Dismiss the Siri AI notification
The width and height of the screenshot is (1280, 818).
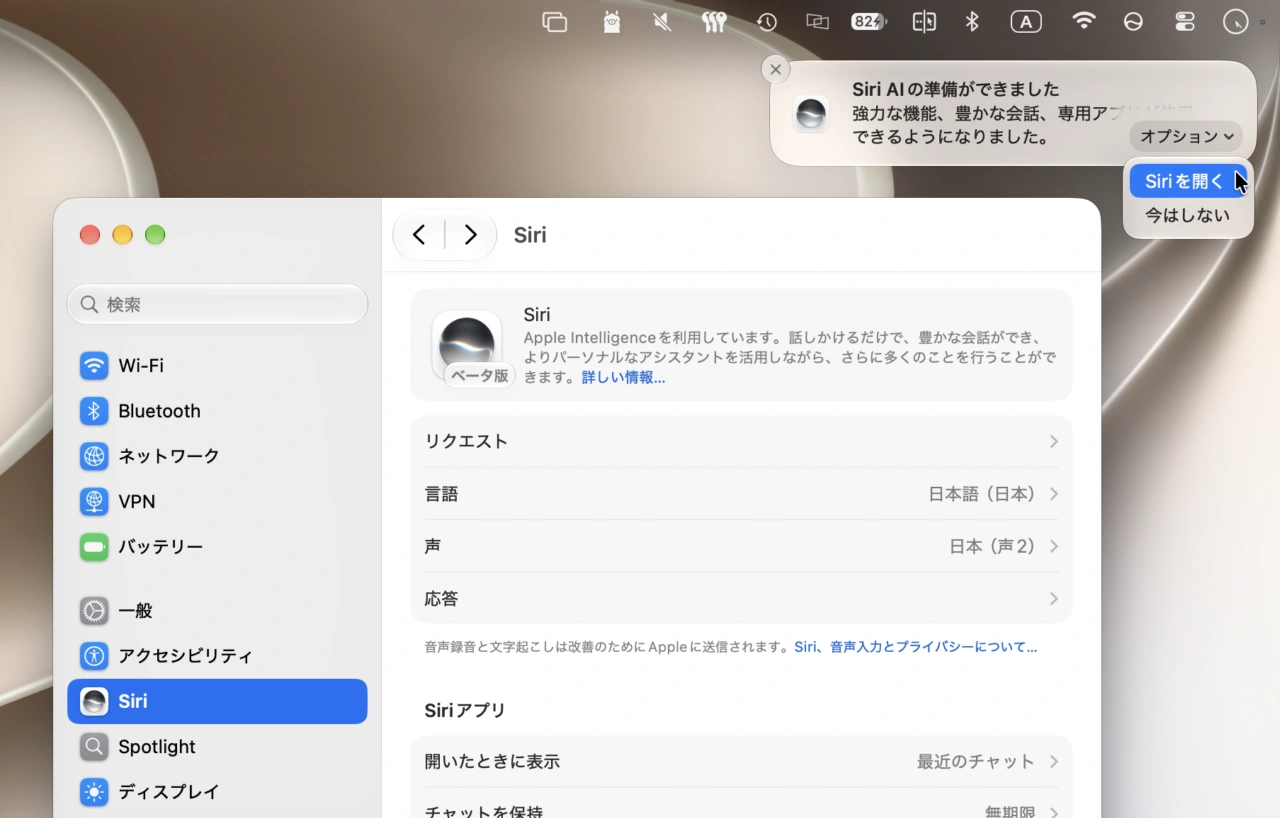coord(775,69)
